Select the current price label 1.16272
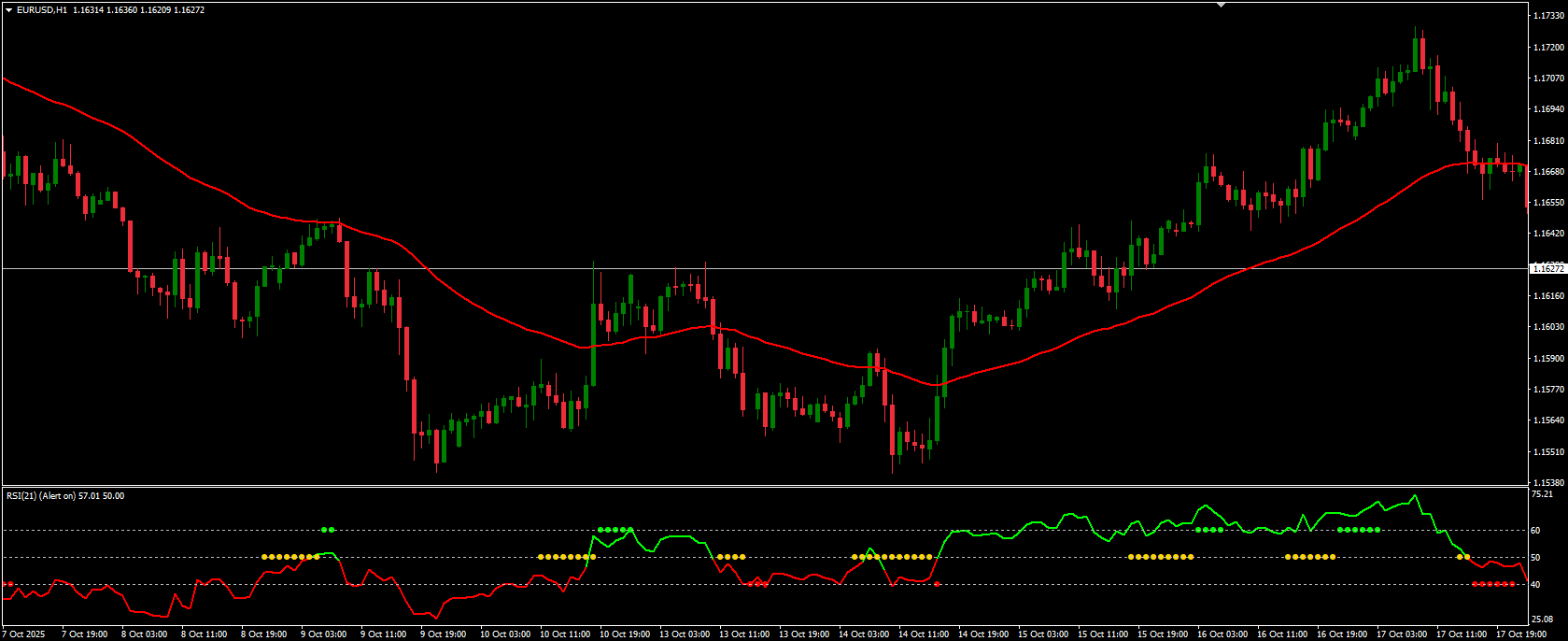Image resolution: width=1568 pixels, height=641 pixels. [1548, 268]
